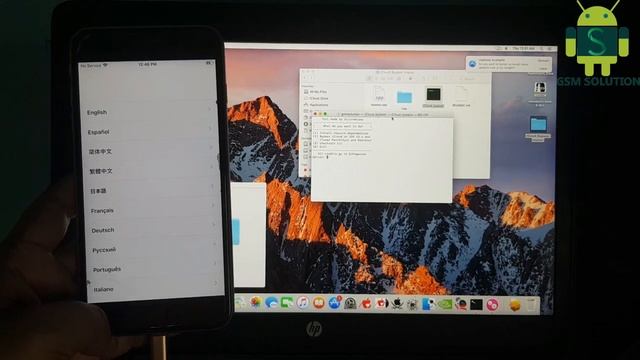Viewport: 640px width, 360px height.
Task: Open Terminal from the Dock
Action: [476, 304]
